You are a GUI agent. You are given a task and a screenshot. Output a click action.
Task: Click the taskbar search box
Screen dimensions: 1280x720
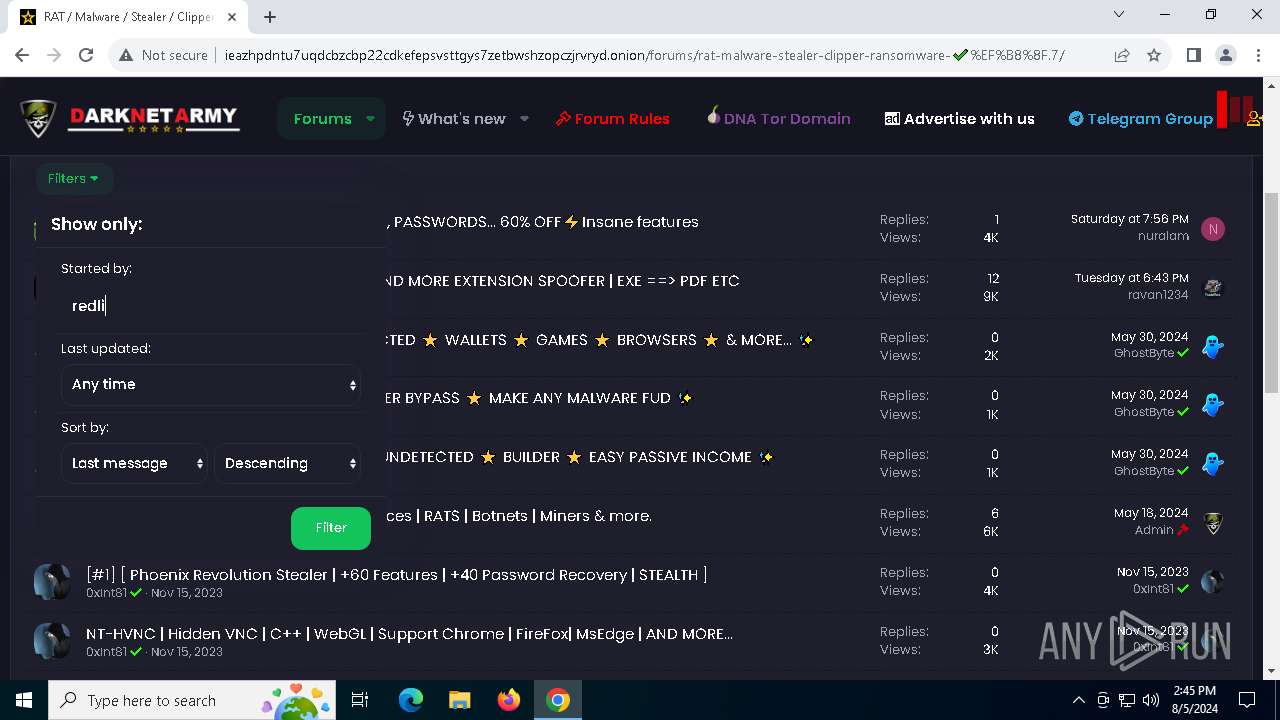(x=193, y=700)
